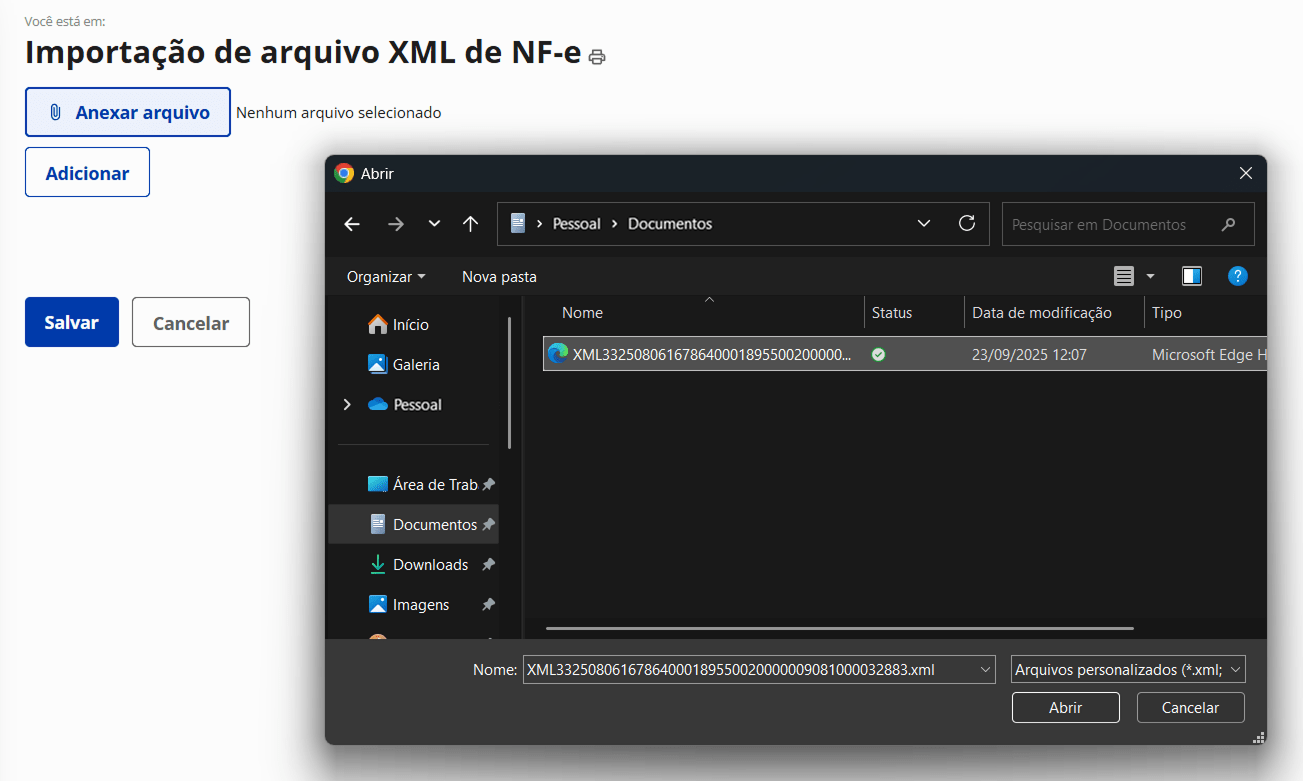
Task: Open the file type filter dropdown
Action: coord(1128,670)
